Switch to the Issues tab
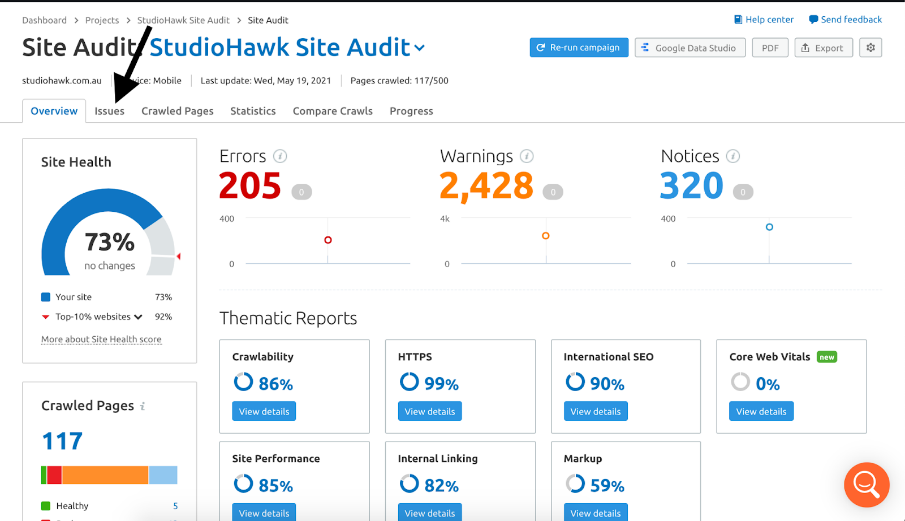 (x=110, y=111)
